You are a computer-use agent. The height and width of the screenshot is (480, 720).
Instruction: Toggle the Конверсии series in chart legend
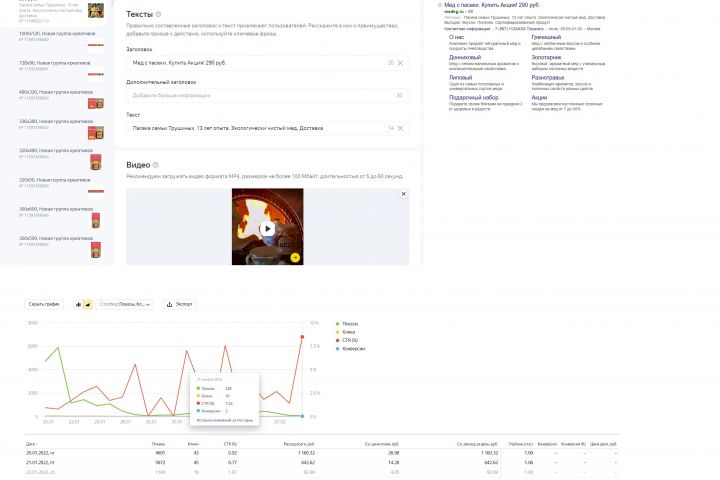pyautogui.click(x=350, y=349)
